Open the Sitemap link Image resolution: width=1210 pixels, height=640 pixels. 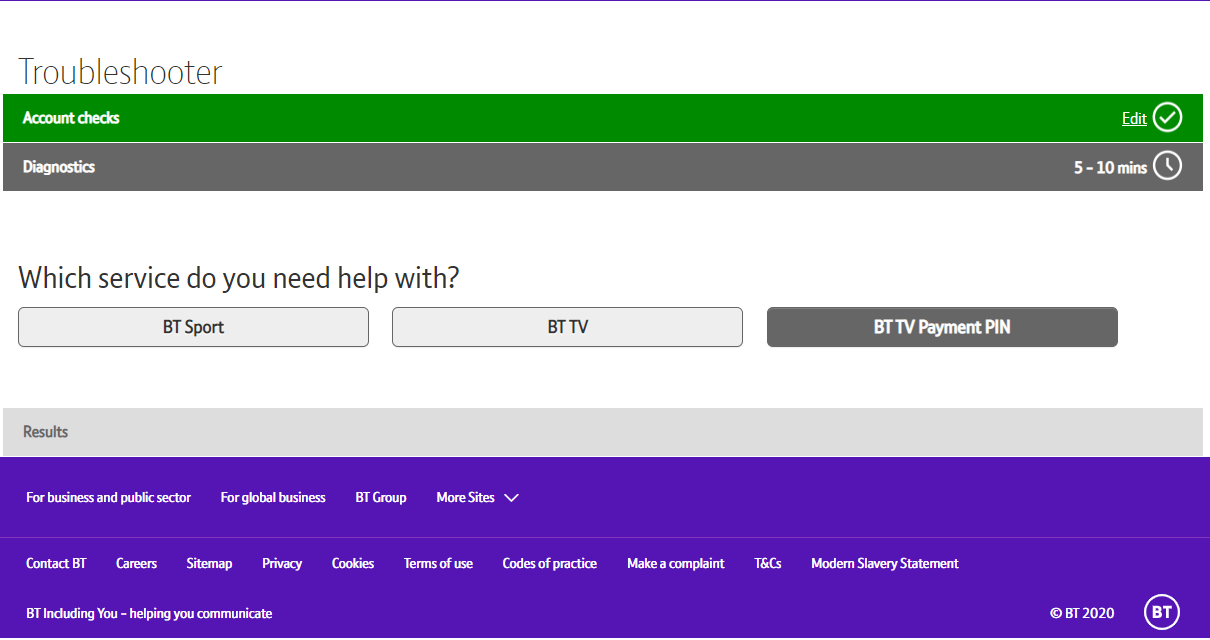coord(209,564)
